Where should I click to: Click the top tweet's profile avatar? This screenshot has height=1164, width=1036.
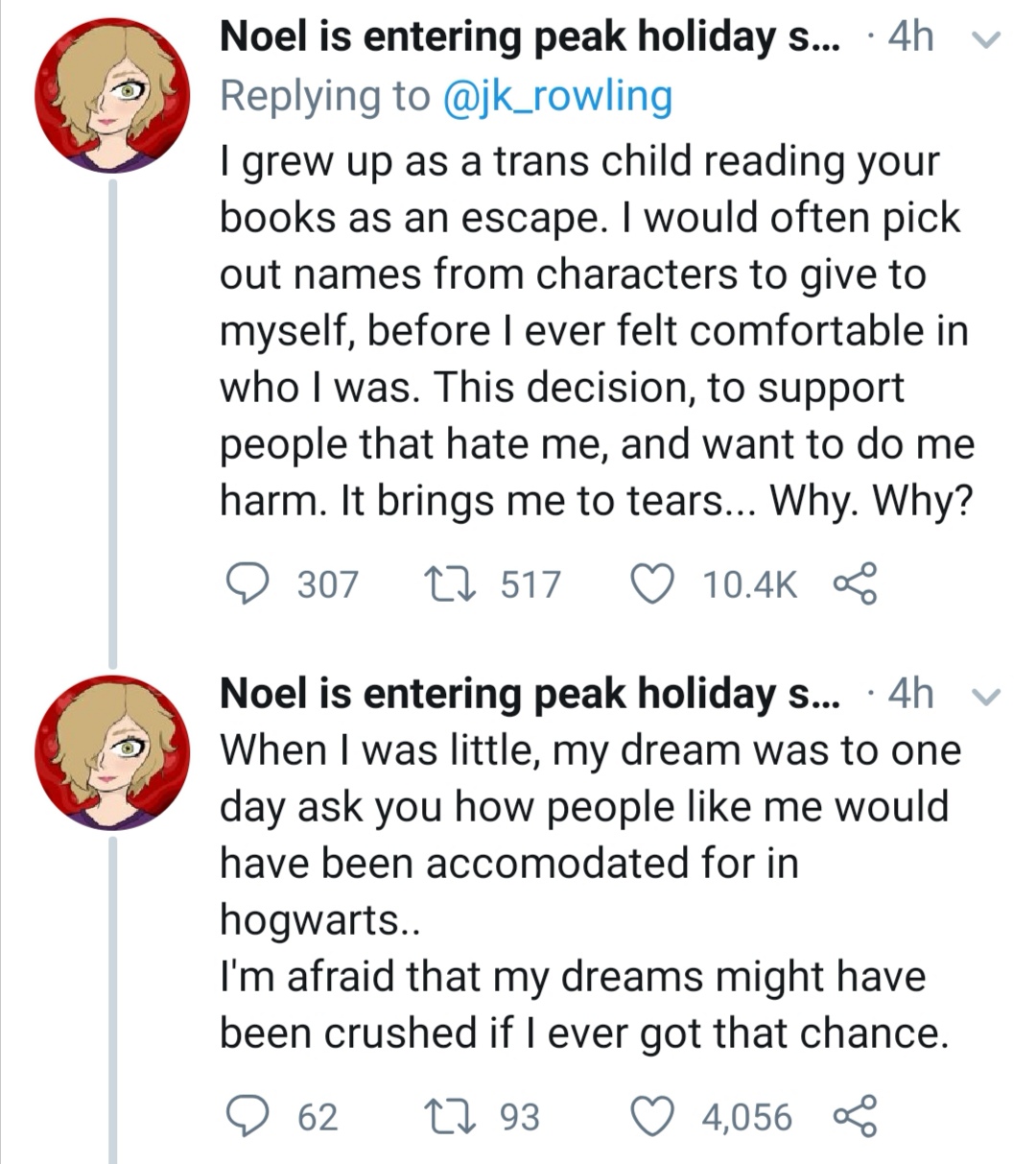113,95
